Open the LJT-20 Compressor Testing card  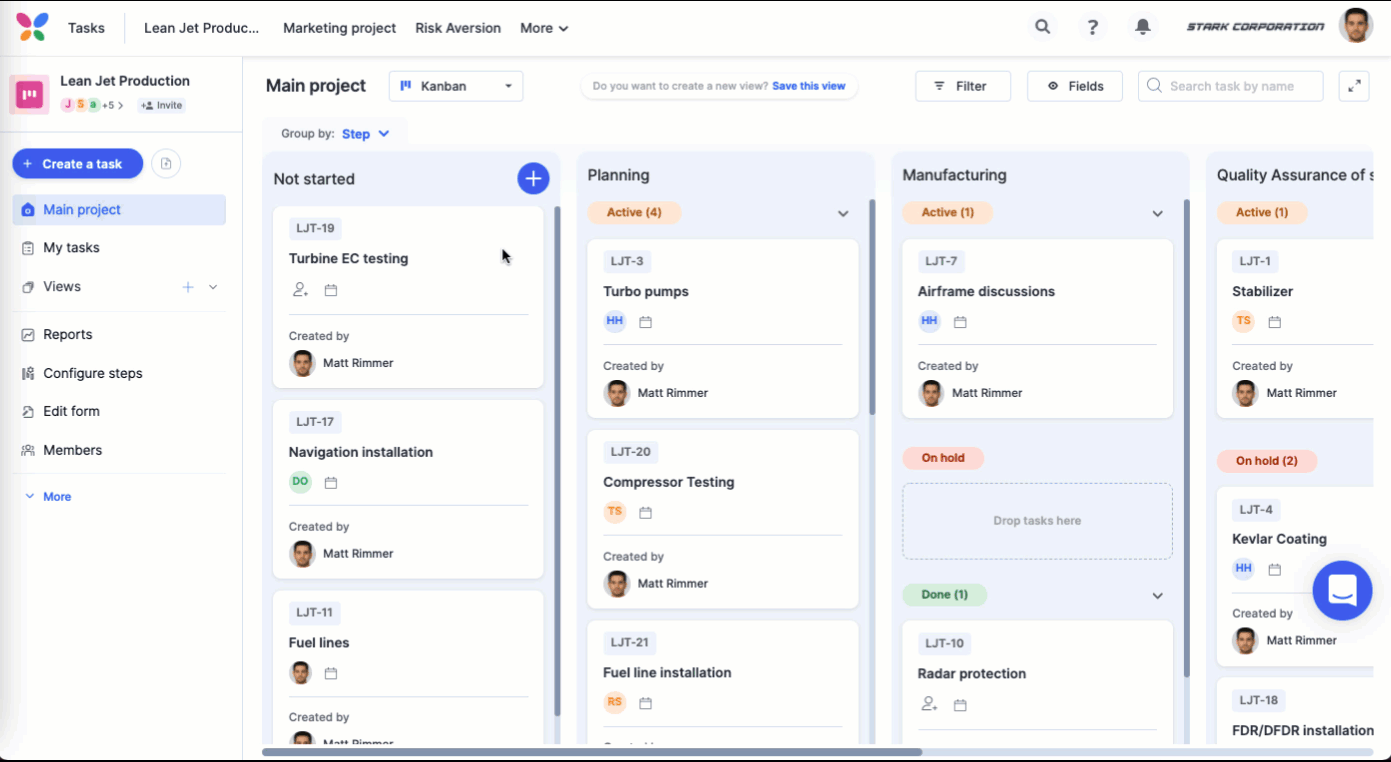point(723,519)
